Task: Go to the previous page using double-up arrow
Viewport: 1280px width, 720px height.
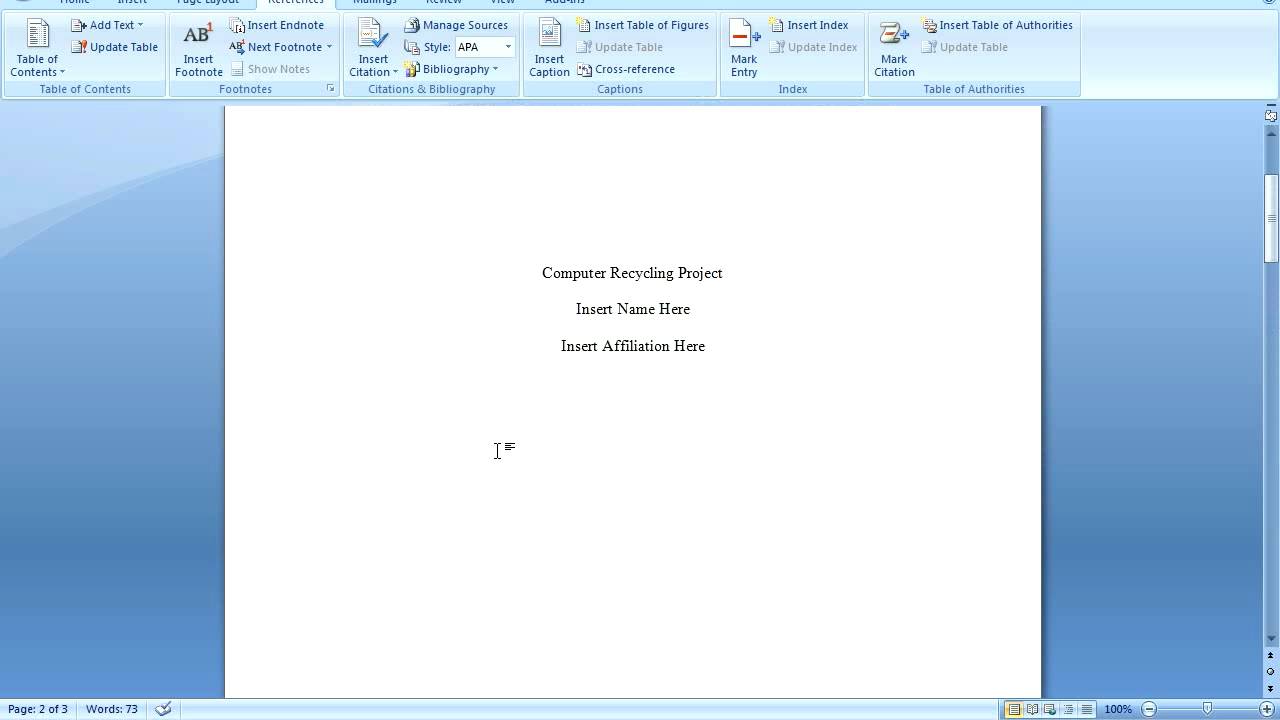Action: click(x=1271, y=656)
